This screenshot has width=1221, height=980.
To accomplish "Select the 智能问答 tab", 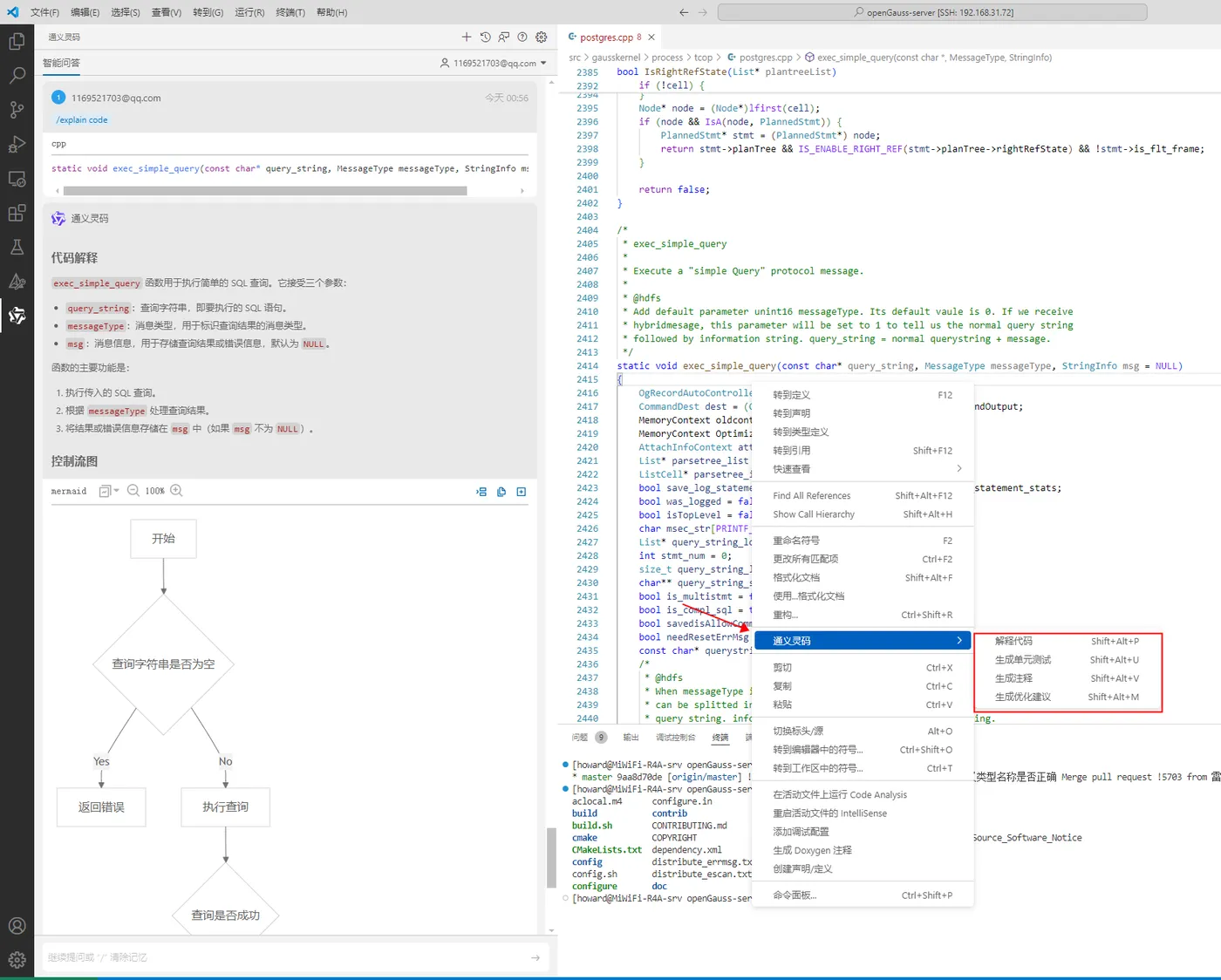I will click(61, 63).
